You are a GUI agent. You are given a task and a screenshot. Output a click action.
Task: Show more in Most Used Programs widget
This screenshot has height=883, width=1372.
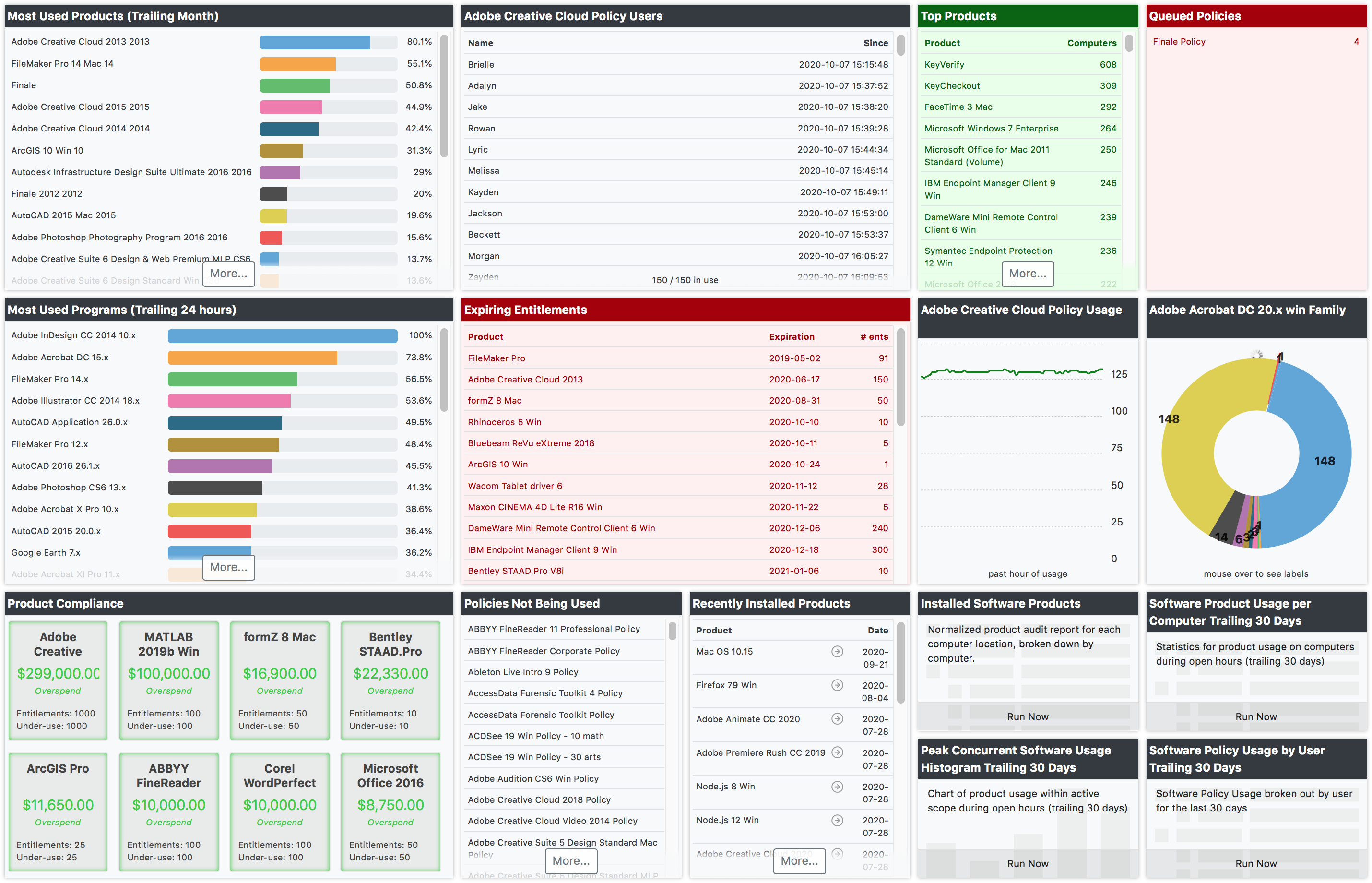point(228,567)
